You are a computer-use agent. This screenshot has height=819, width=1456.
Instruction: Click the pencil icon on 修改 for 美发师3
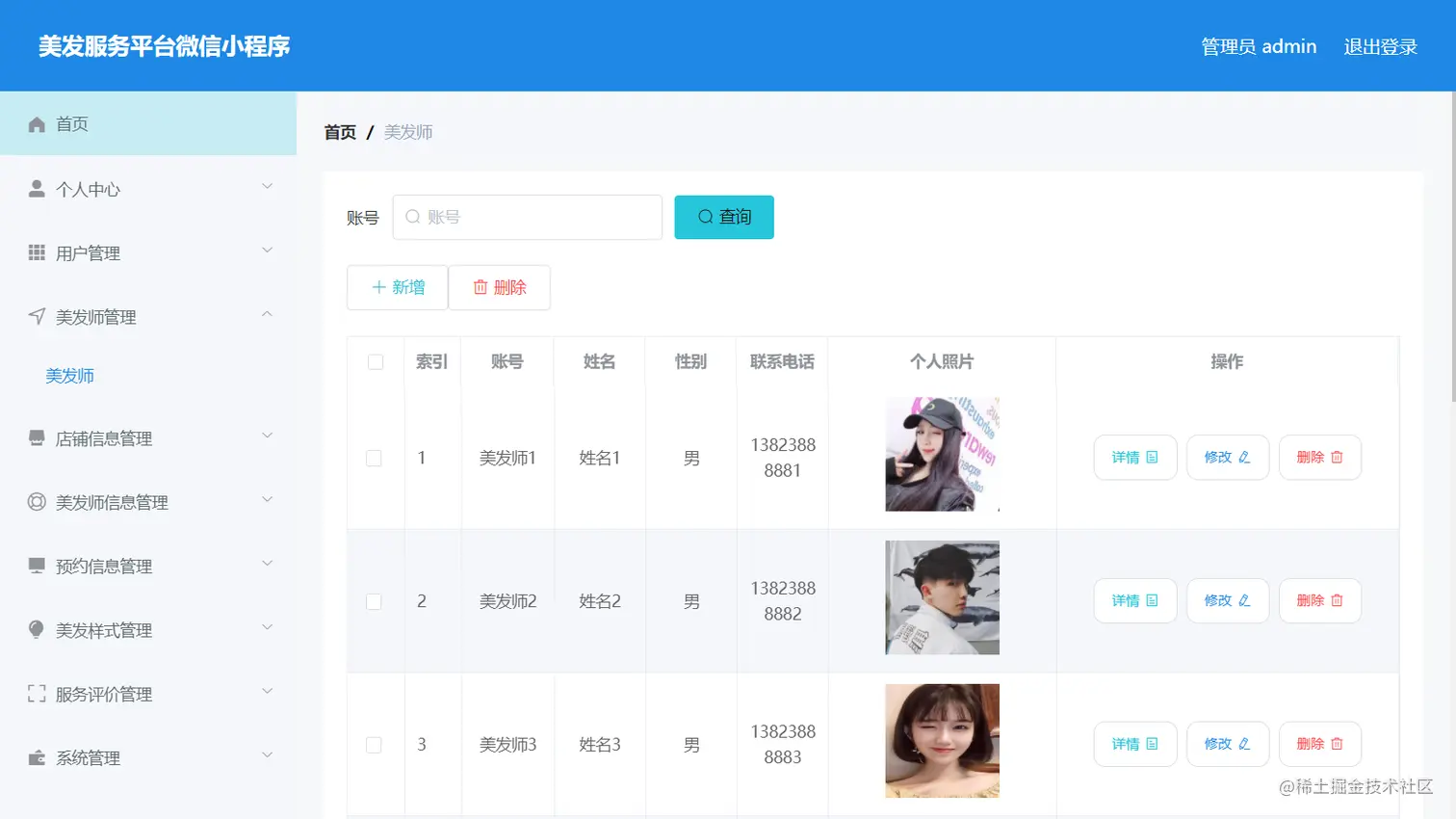click(1244, 744)
